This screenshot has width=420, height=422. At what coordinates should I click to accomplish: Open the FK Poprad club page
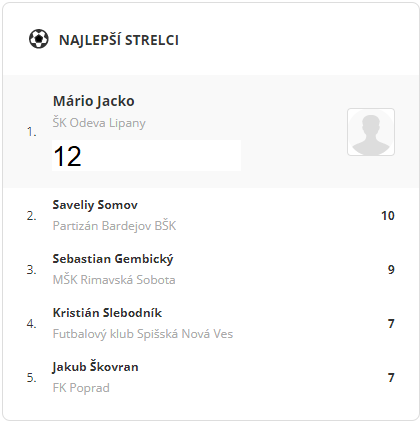click(81, 388)
